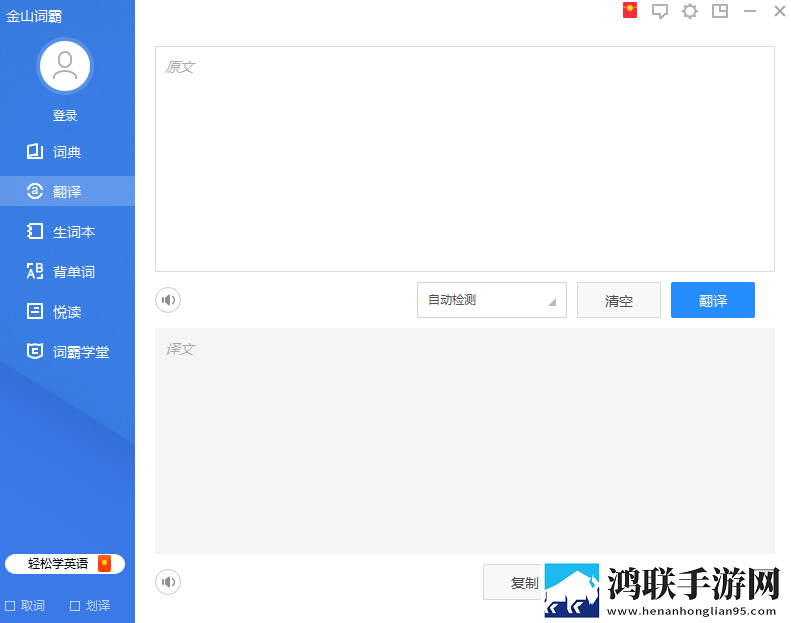Image resolution: width=791 pixels, height=623 pixels.
Task: Select the 翻译 sidebar item
Action: tap(67, 191)
